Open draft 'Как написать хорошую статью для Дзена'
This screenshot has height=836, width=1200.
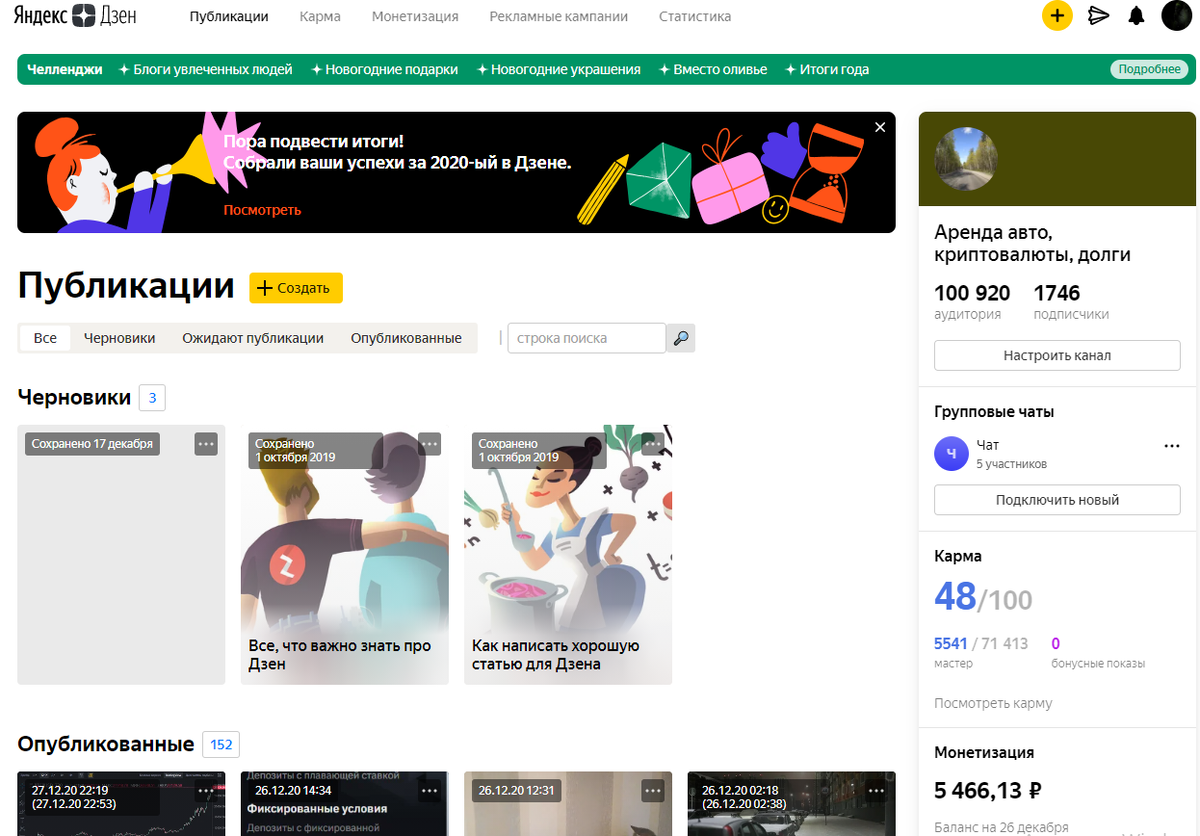(x=568, y=555)
